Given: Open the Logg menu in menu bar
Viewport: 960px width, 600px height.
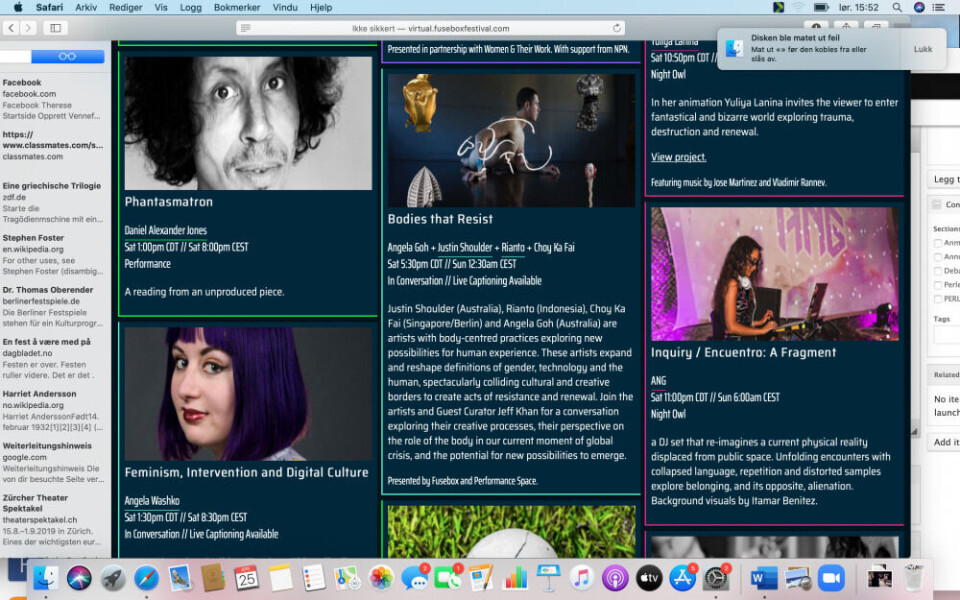Looking at the screenshot, I should point(190,7).
